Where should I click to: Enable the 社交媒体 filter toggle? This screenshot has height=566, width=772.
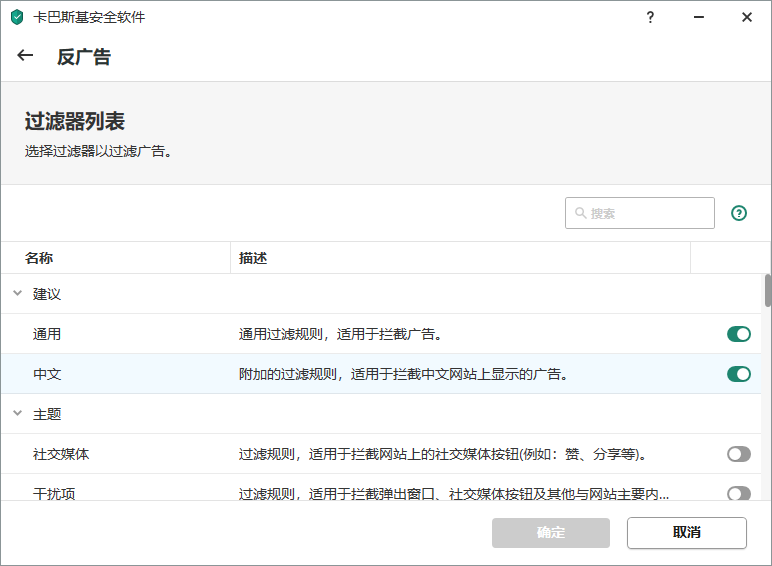[739, 454]
